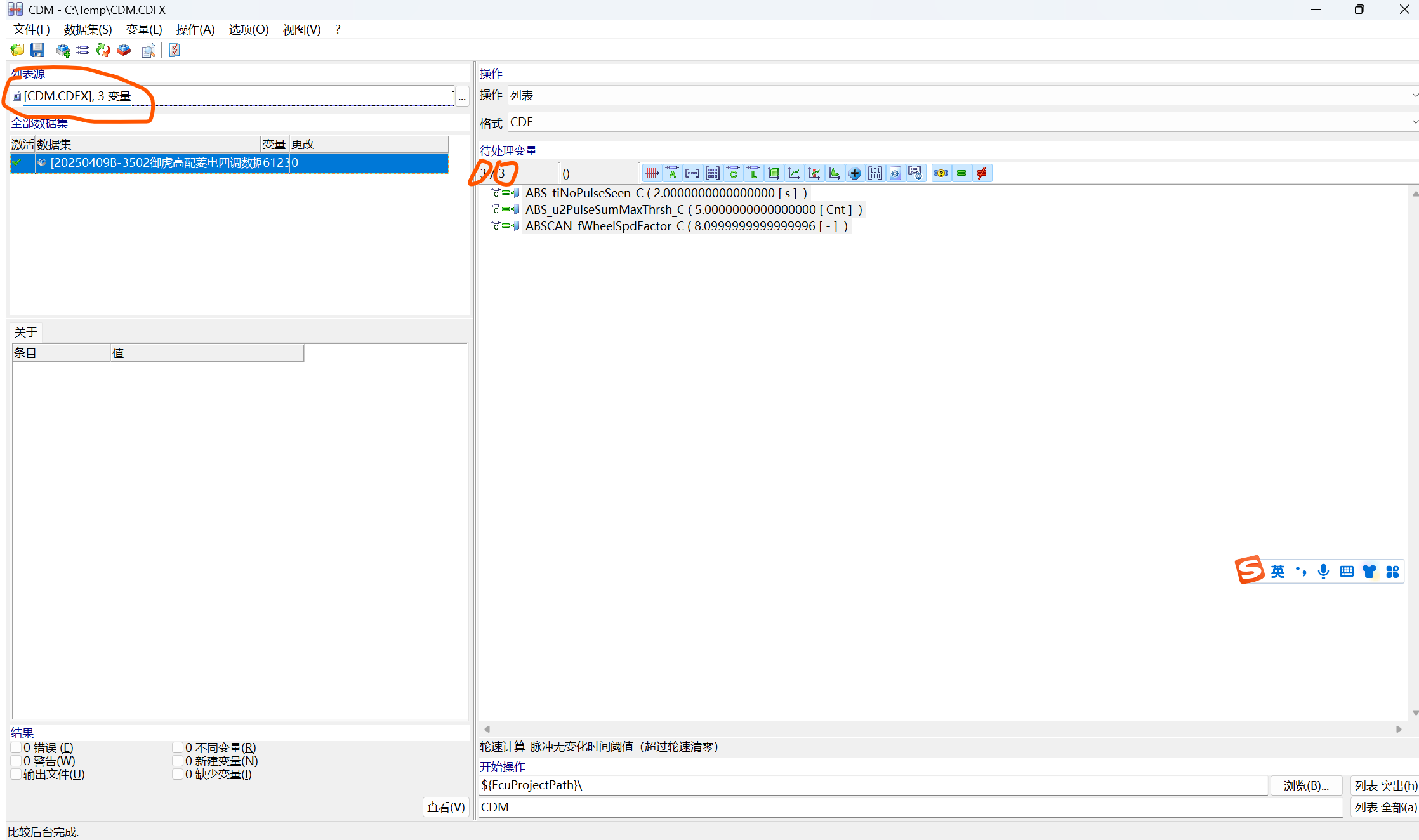The height and width of the screenshot is (840, 1419).
Task: Toggle the 0 警告(W) checkbox
Action: 16,761
